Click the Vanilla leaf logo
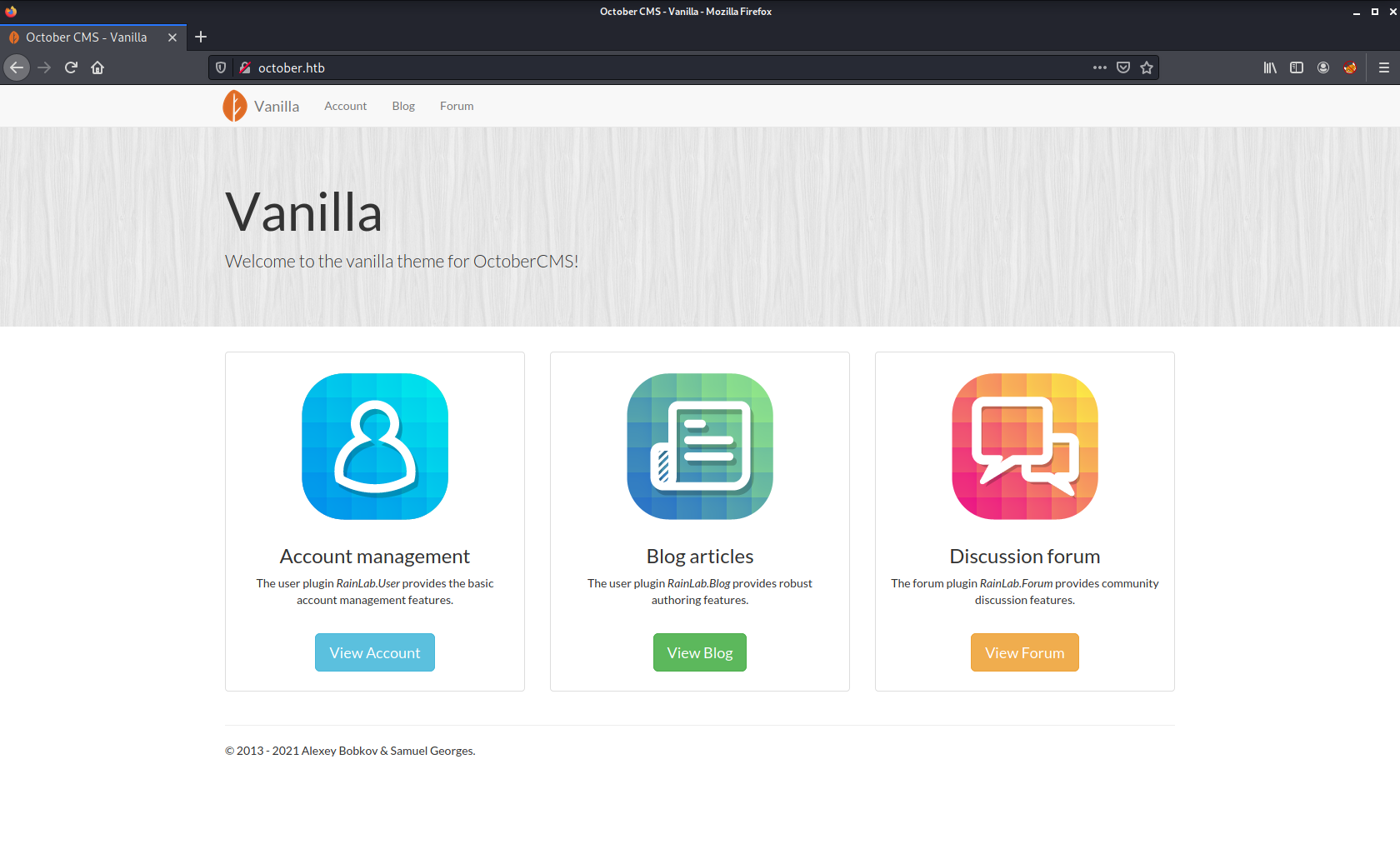This screenshot has width=1400, height=849. coord(234,105)
